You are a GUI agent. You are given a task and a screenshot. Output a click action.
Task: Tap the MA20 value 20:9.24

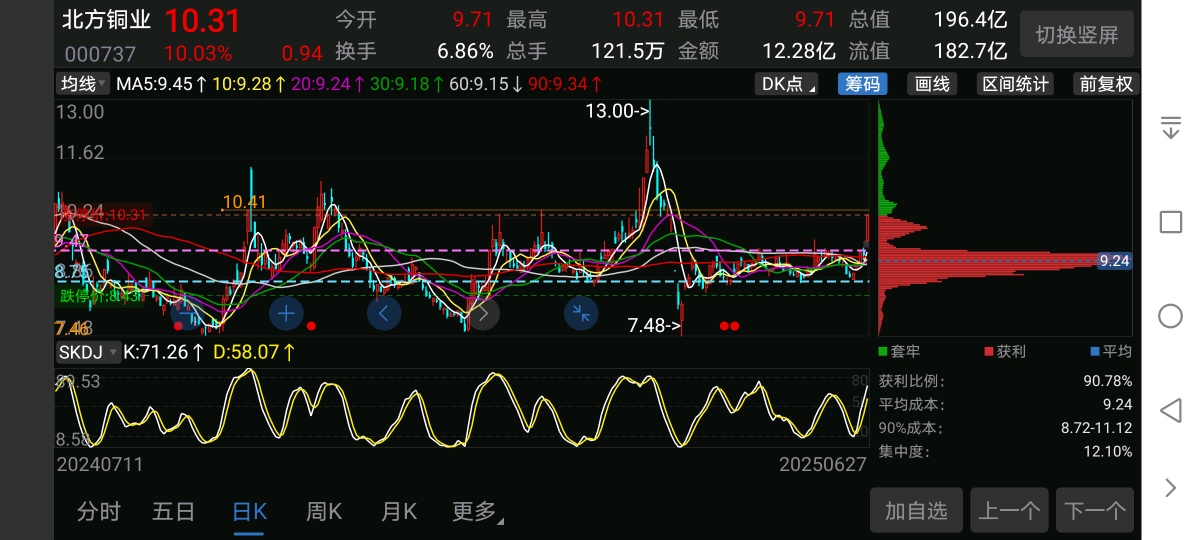click(x=328, y=84)
